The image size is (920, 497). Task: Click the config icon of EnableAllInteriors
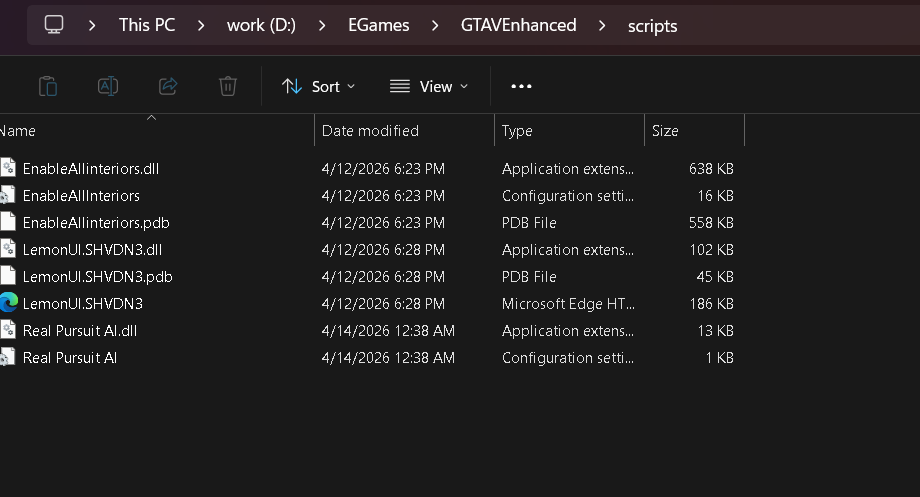[x=8, y=195]
